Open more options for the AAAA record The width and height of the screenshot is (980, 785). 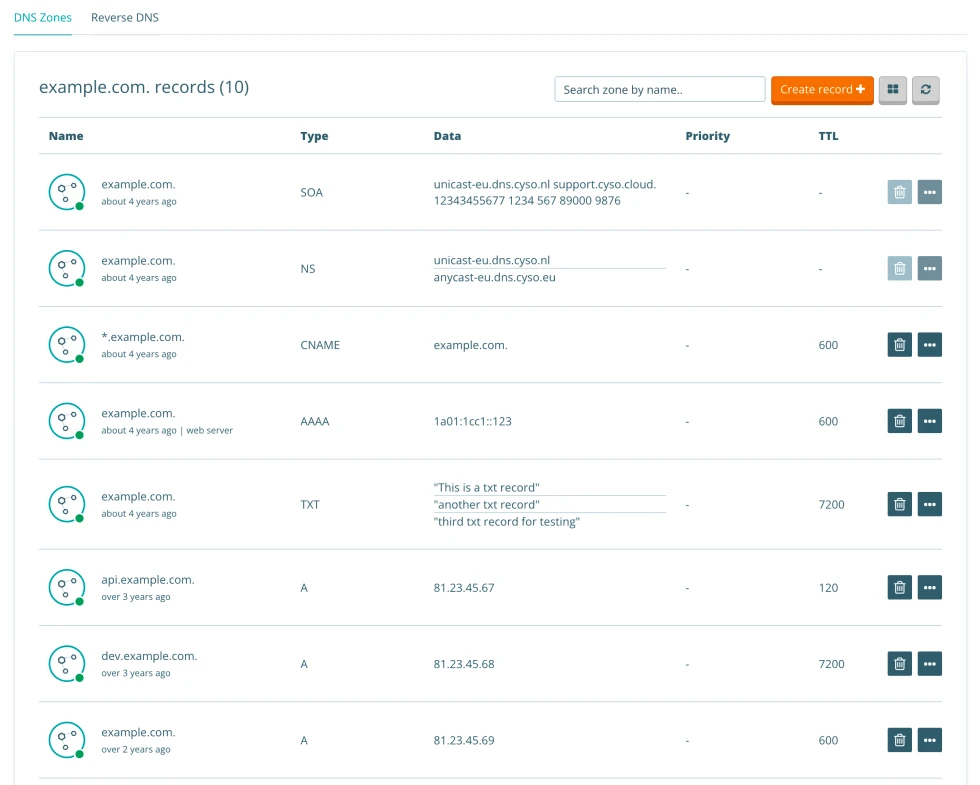[x=929, y=420]
